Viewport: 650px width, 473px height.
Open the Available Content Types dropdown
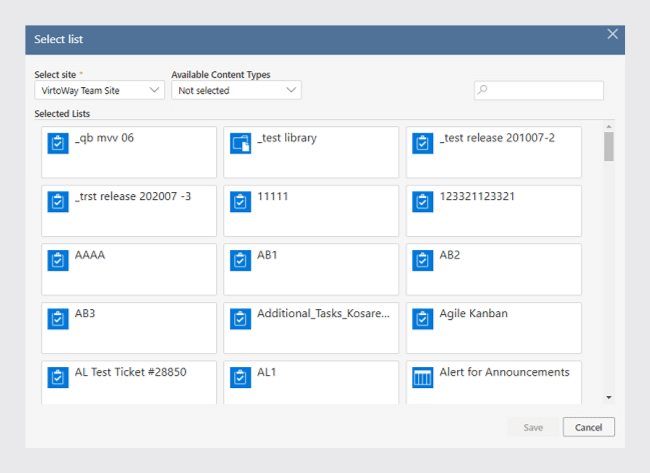pos(236,90)
